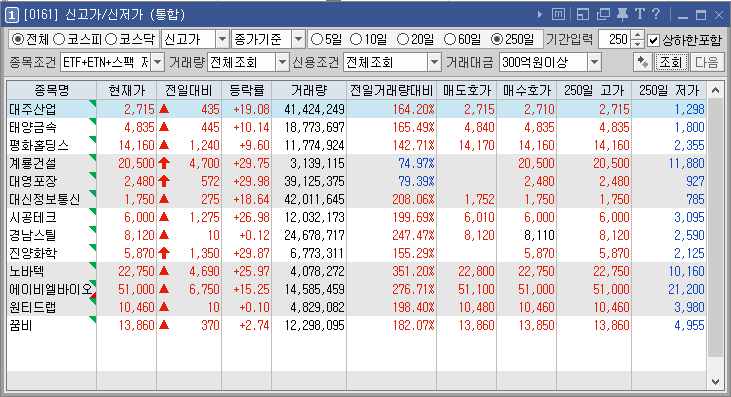Image resolution: width=731 pixels, height=397 pixels.
Task: Decrease the 기간입력 value with down arrow
Action: coord(638,44)
